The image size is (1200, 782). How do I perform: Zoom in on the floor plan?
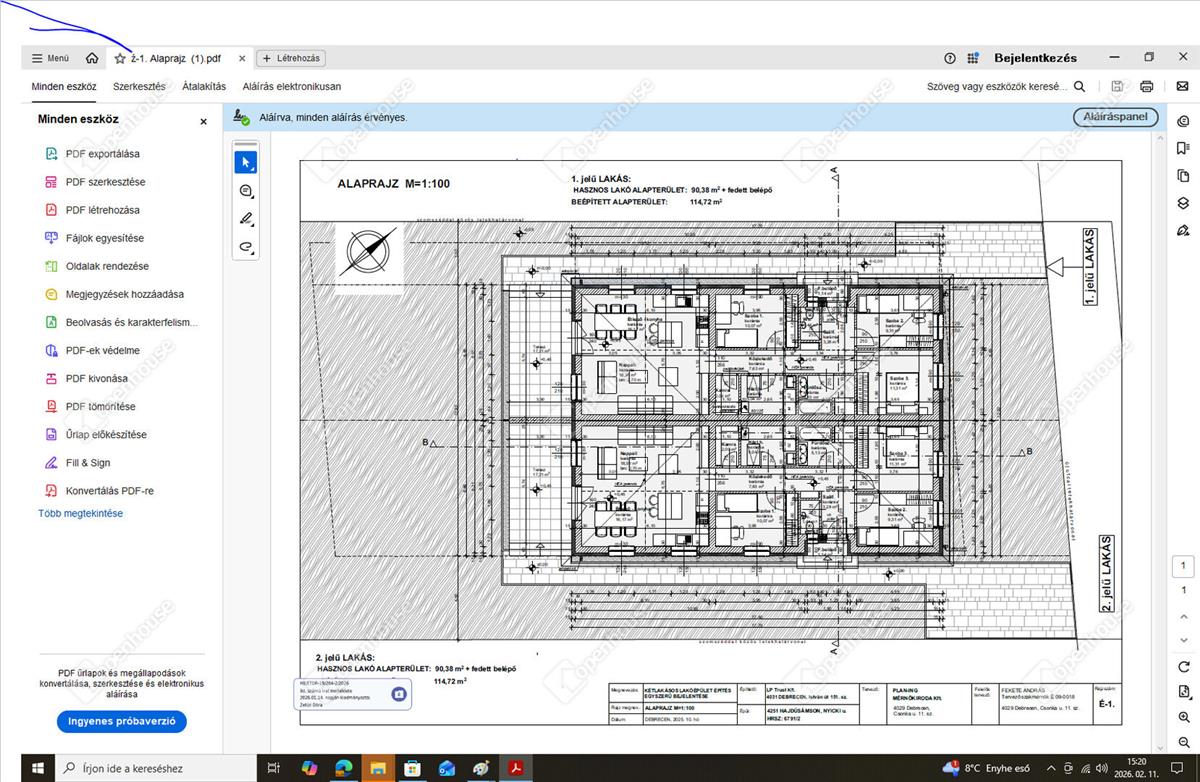tap(1184, 717)
